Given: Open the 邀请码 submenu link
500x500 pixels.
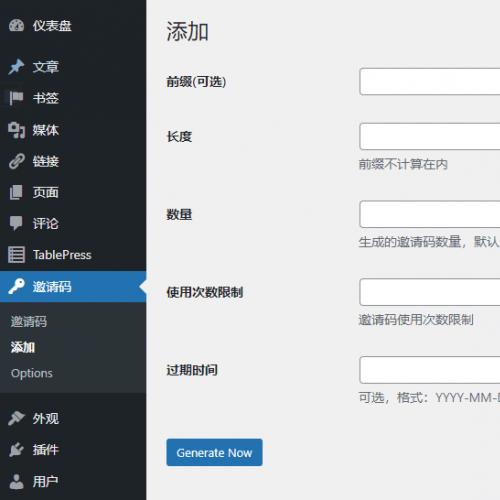Looking at the screenshot, I should point(29,322).
